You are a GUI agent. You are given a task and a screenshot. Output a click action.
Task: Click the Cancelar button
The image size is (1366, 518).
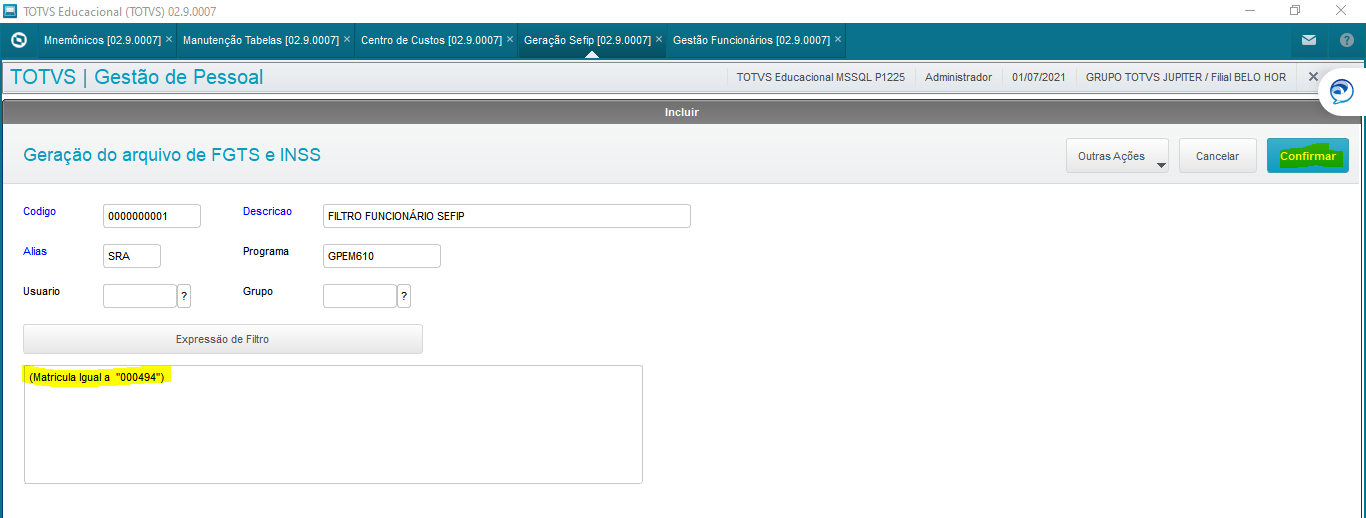[1217, 156]
